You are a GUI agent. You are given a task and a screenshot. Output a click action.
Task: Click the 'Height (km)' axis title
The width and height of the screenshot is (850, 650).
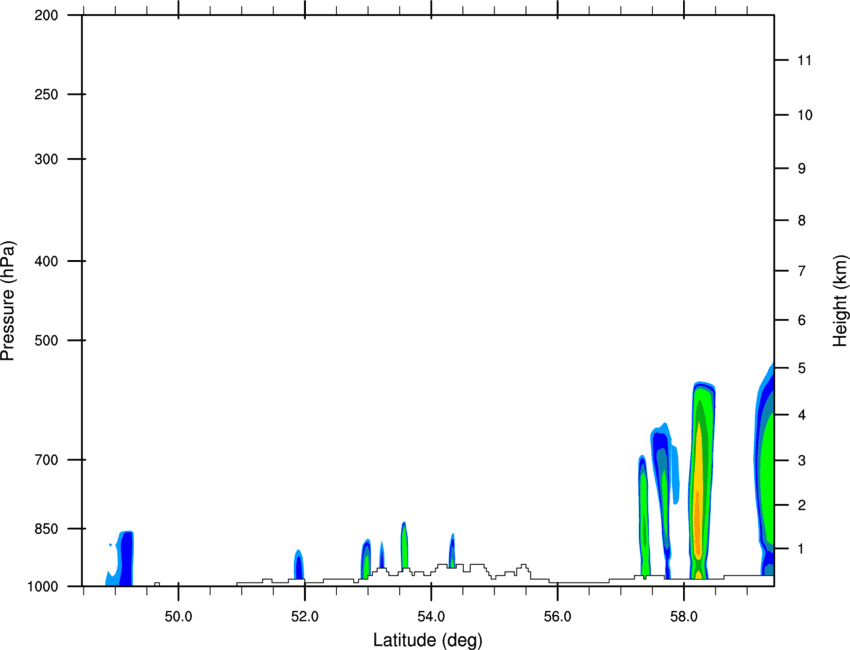pyautogui.click(x=840, y=300)
